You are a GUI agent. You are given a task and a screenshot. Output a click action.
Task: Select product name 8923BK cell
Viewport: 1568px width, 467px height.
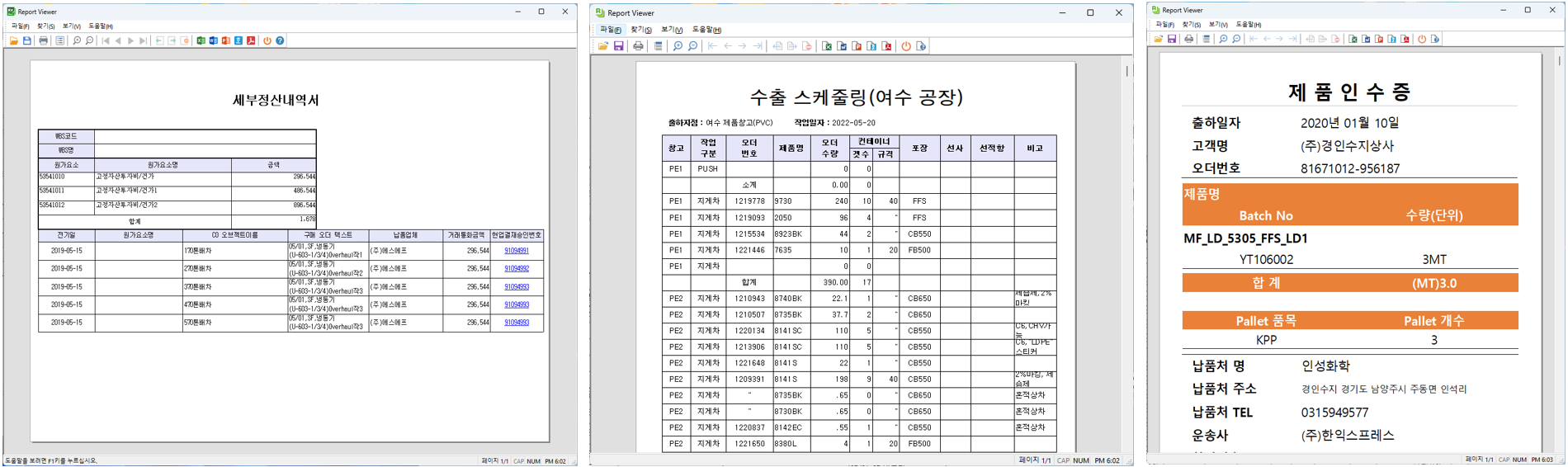coord(791,234)
